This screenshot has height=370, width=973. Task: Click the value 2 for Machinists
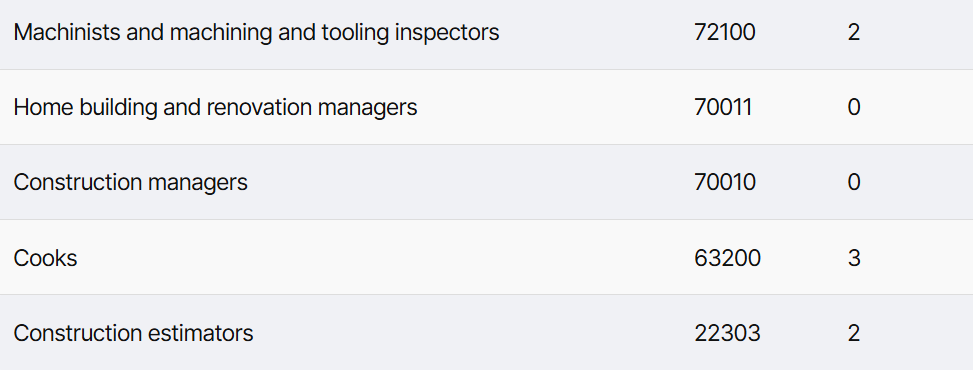coord(854,32)
